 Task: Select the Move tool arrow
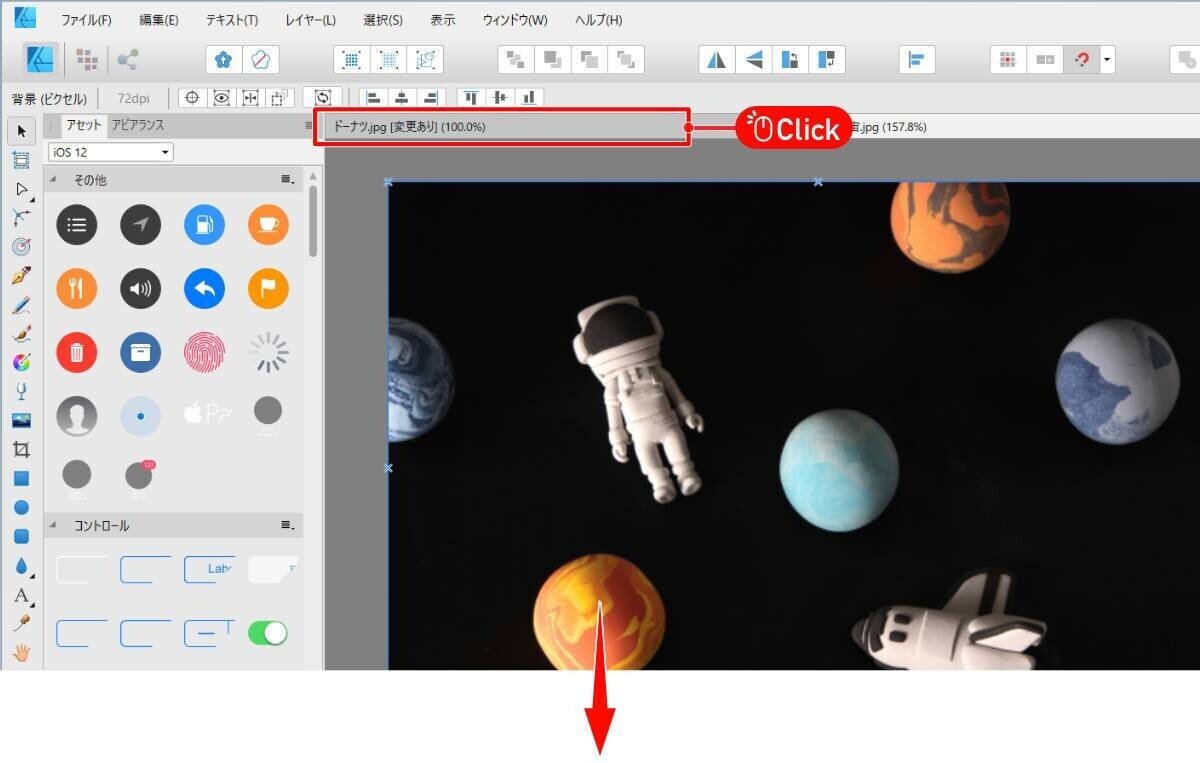click(x=21, y=131)
